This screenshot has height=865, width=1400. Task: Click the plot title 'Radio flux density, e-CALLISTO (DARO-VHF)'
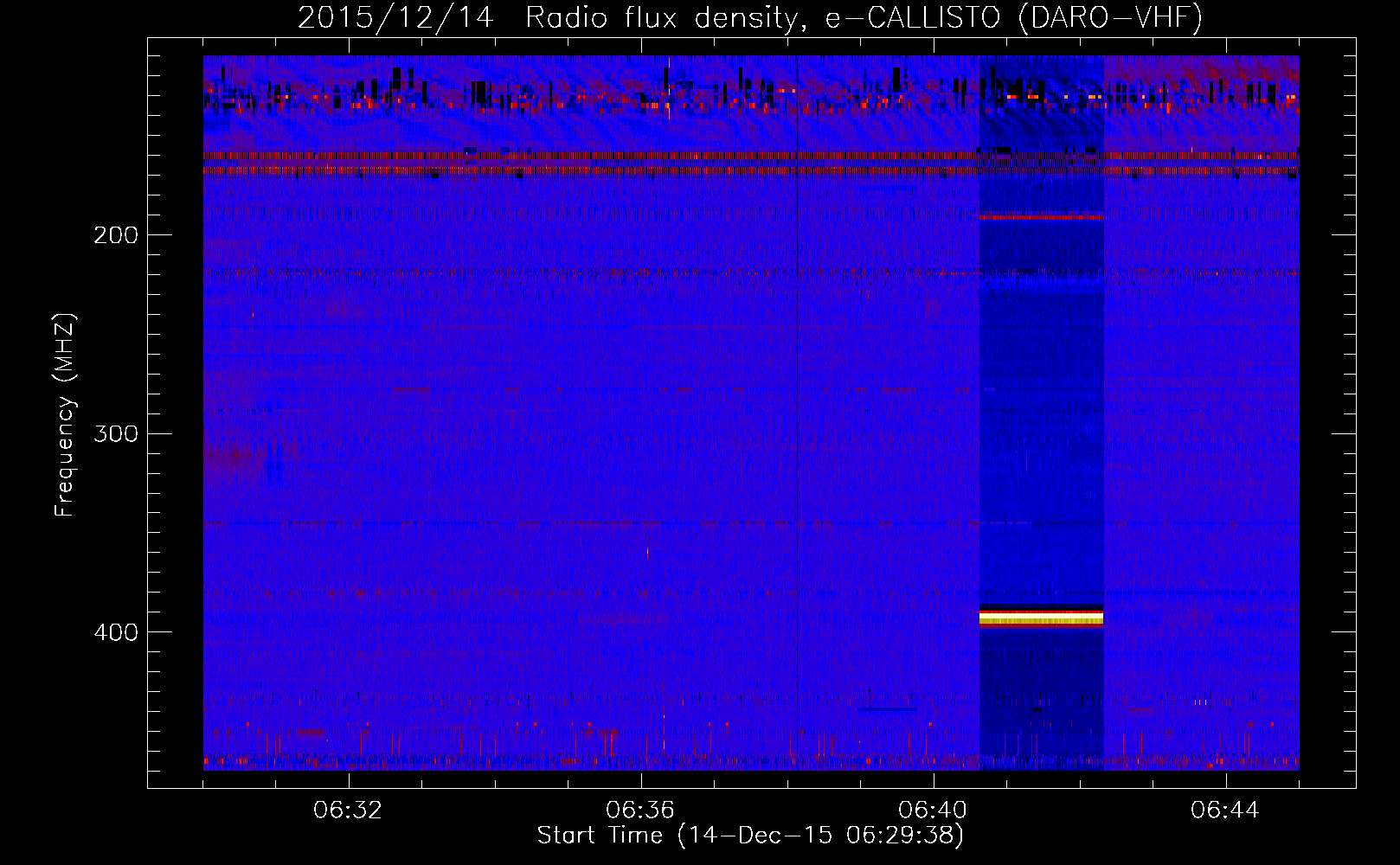click(864, 17)
